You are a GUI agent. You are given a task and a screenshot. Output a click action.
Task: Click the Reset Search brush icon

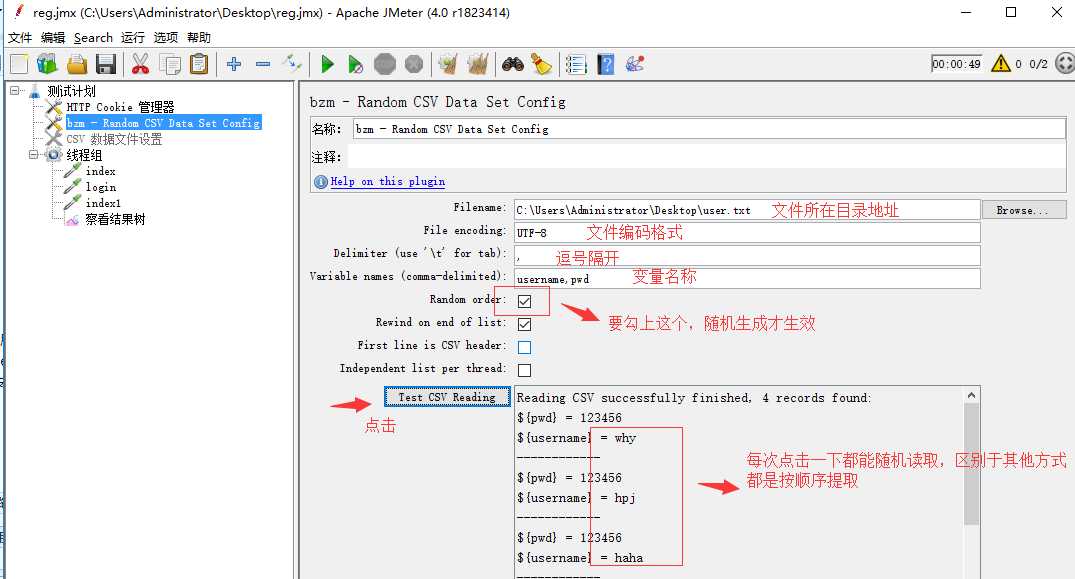pyautogui.click(x=542, y=64)
